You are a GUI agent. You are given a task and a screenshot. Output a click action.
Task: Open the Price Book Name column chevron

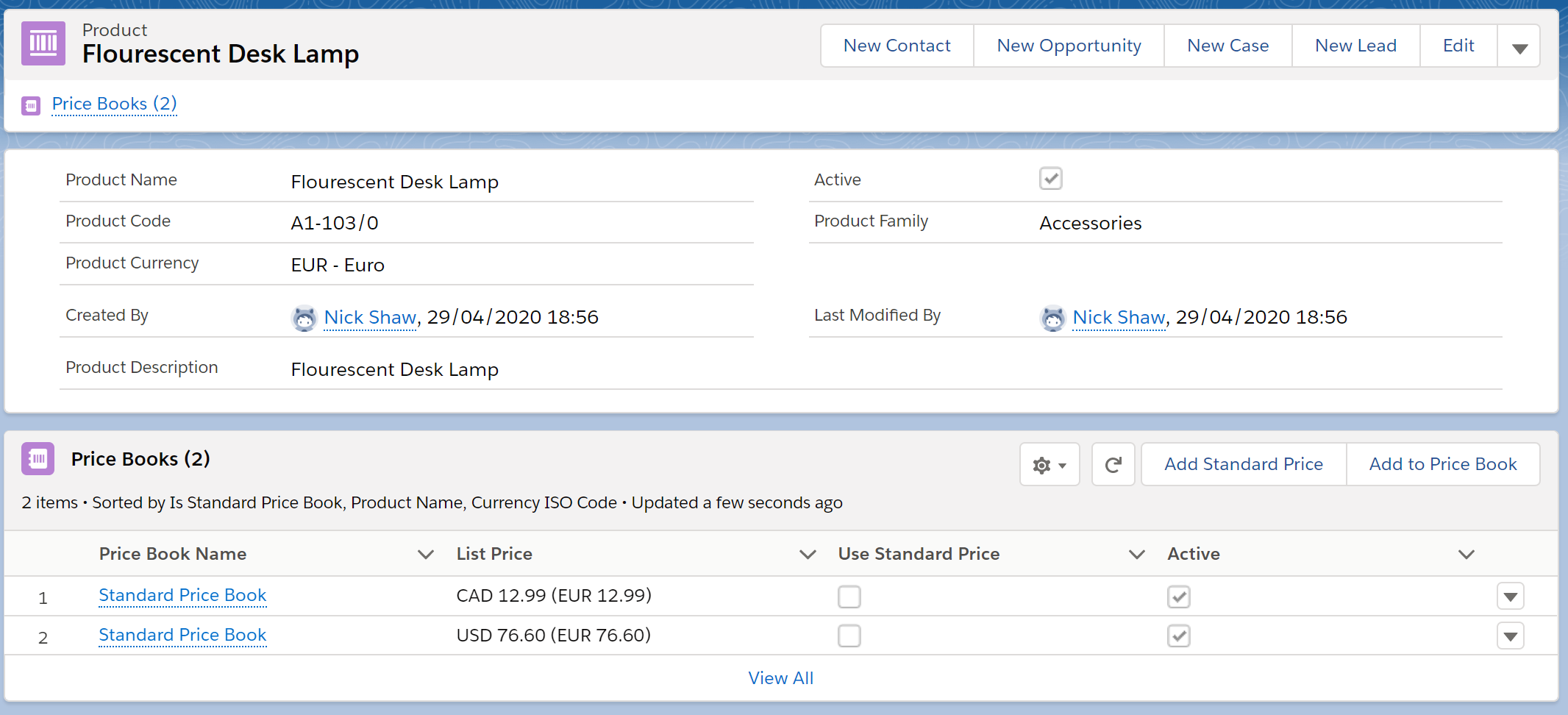425,555
